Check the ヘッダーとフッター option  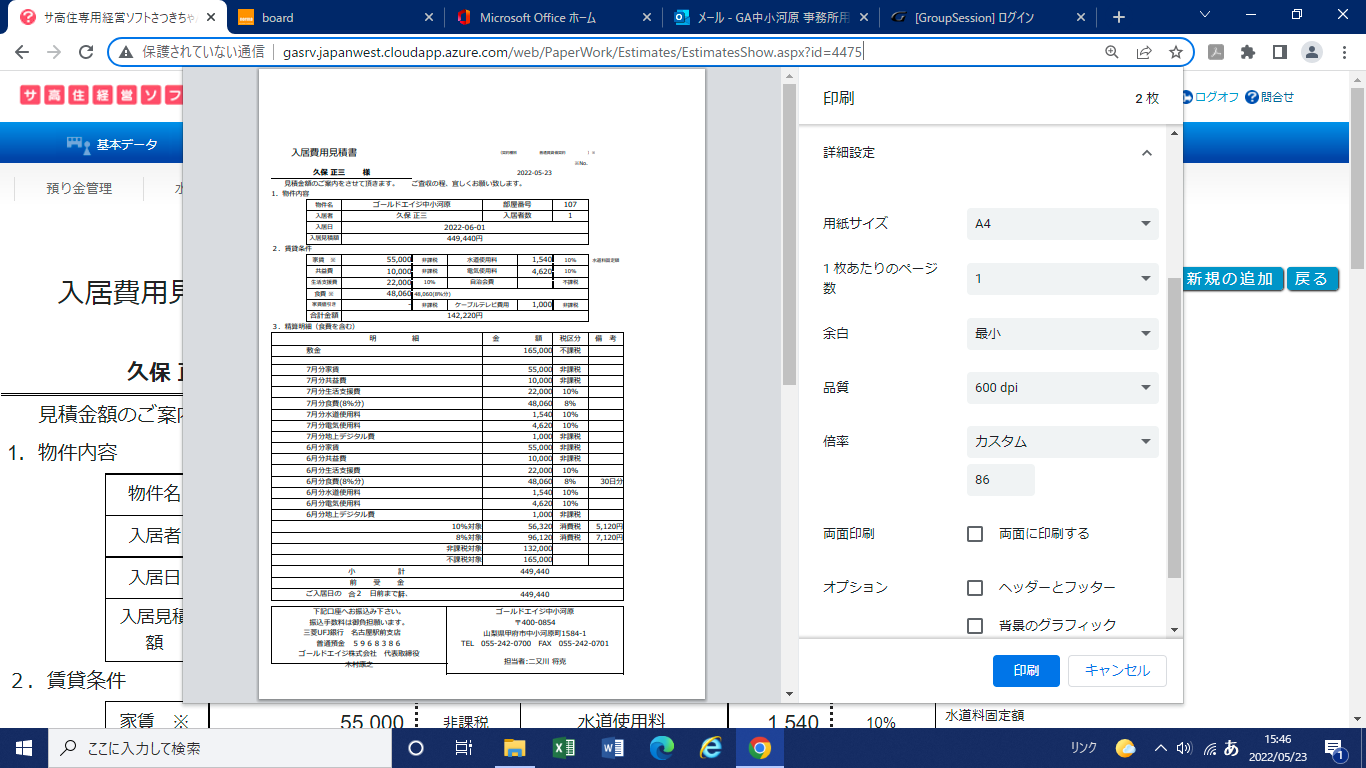click(975, 588)
